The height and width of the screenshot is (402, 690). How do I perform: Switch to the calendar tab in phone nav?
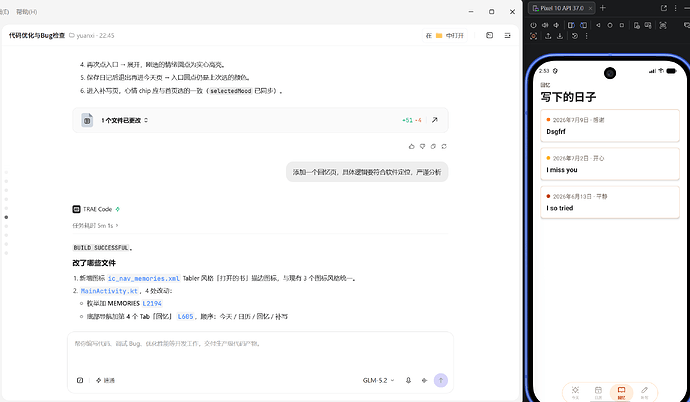(x=598, y=392)
